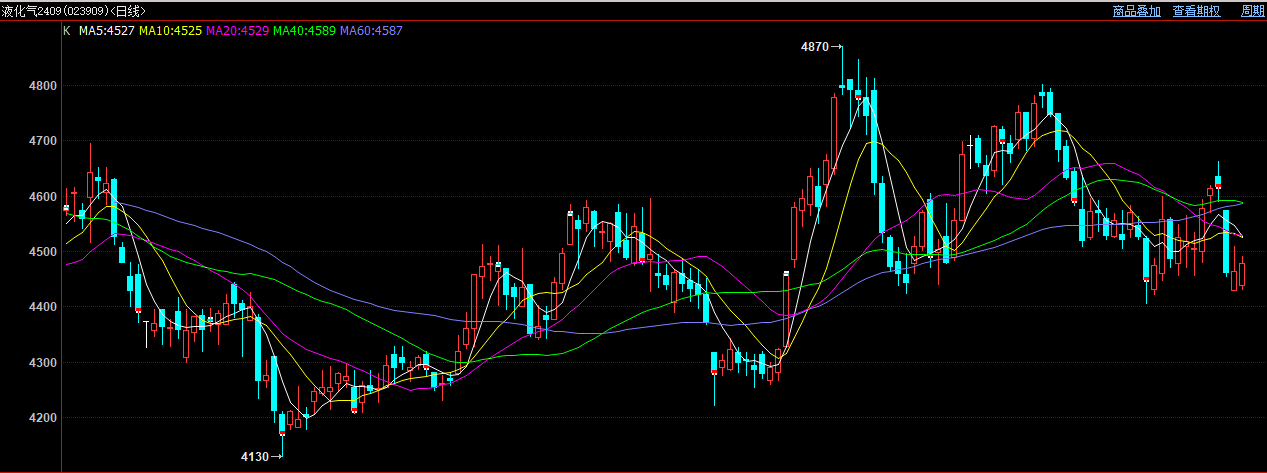Click the 4200 price axis label

pyautogui.click(x=42, y=418)
